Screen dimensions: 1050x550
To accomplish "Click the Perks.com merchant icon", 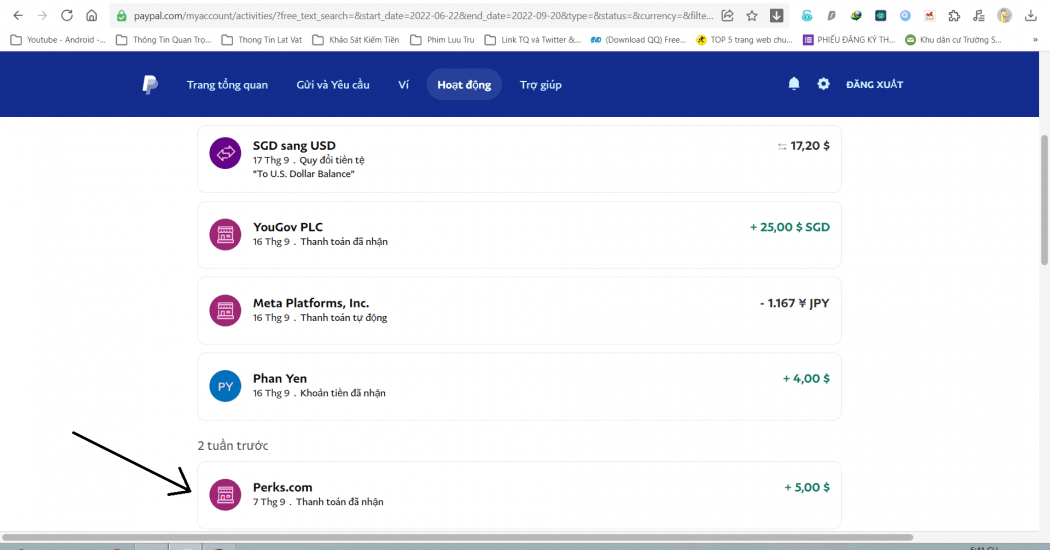I will 225,494.
